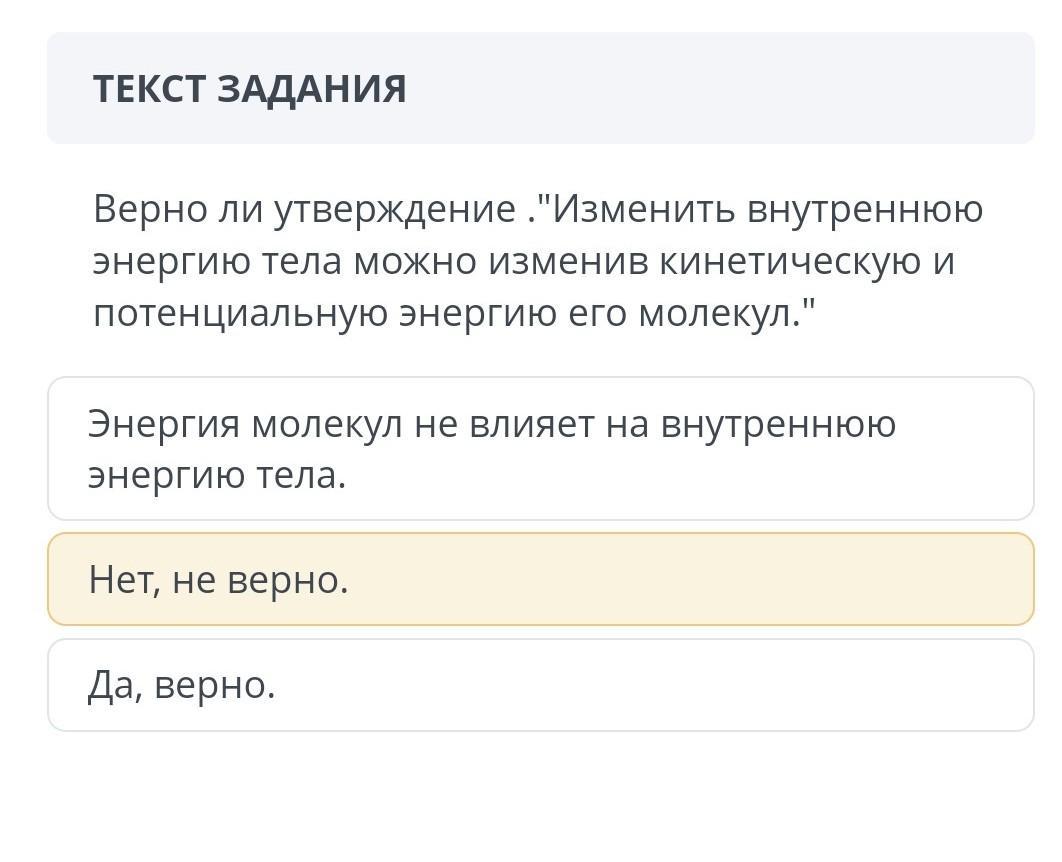Select the answer "Да, верно."
Screen dimensions: 1062x862
pyautogui.click(x=540, y=686)
